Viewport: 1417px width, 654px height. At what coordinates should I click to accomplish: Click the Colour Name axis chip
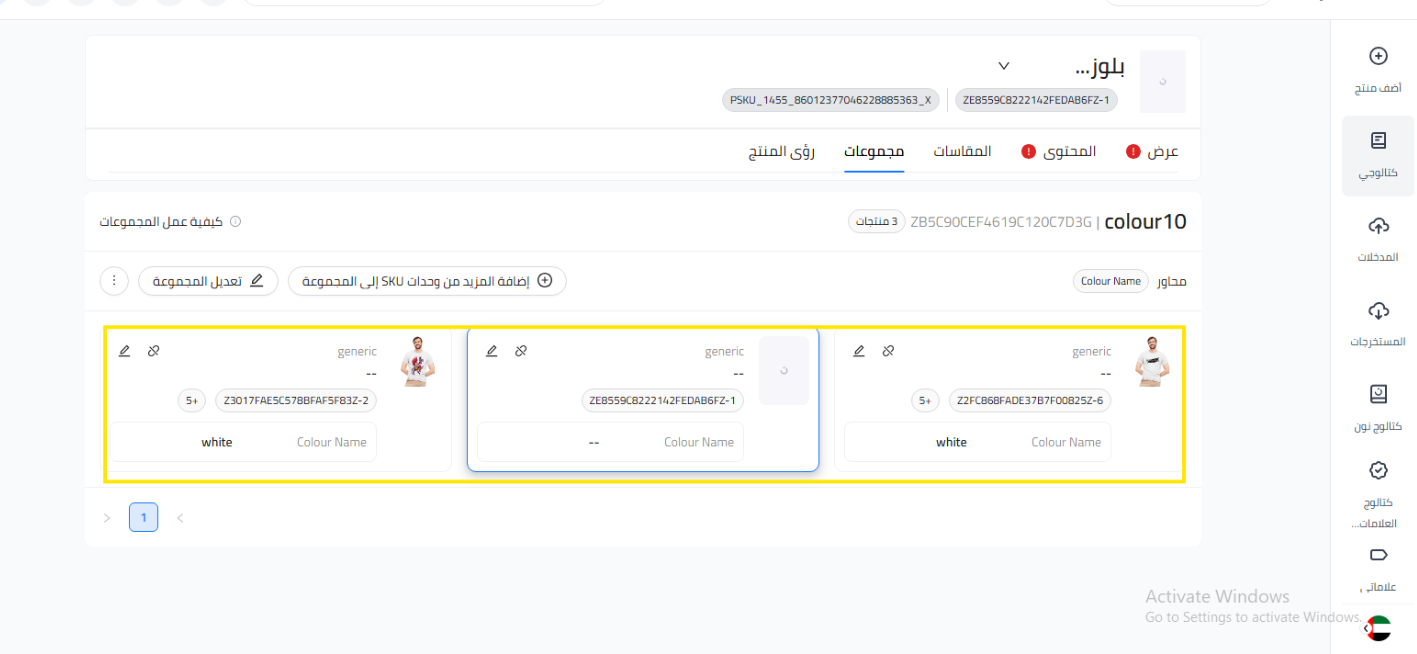[x=1111, y=281]
